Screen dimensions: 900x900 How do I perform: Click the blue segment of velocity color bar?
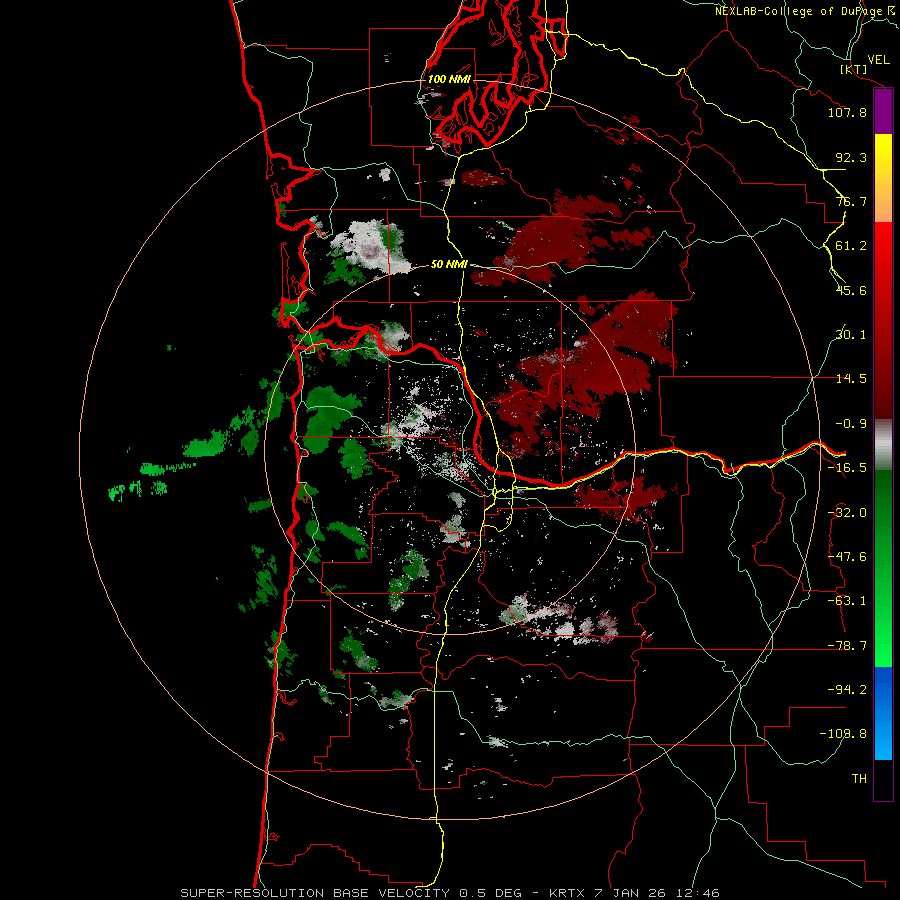click(883, 713)
